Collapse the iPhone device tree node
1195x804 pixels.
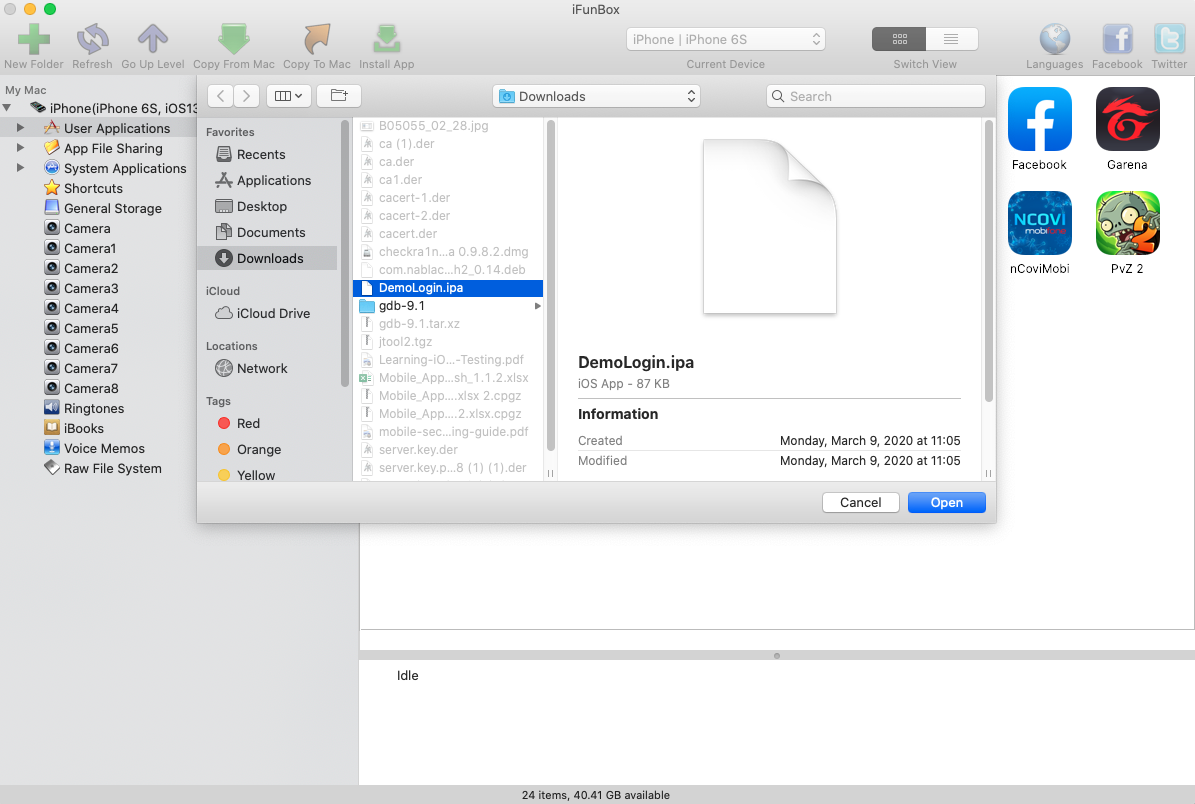tap(7, 108)
